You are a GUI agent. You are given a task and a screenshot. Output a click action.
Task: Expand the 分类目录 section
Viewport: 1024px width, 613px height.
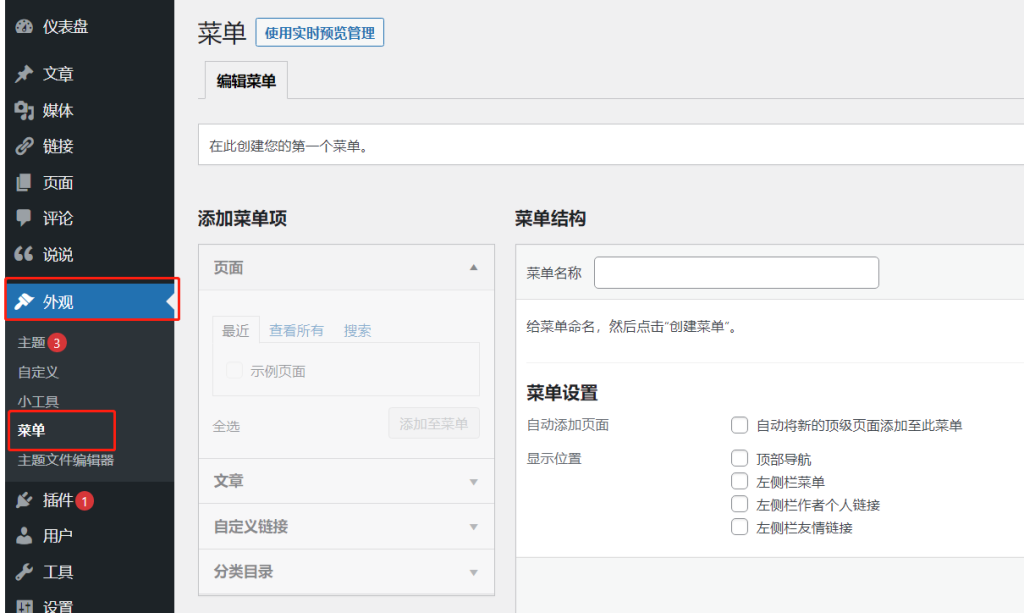point(474,572)
